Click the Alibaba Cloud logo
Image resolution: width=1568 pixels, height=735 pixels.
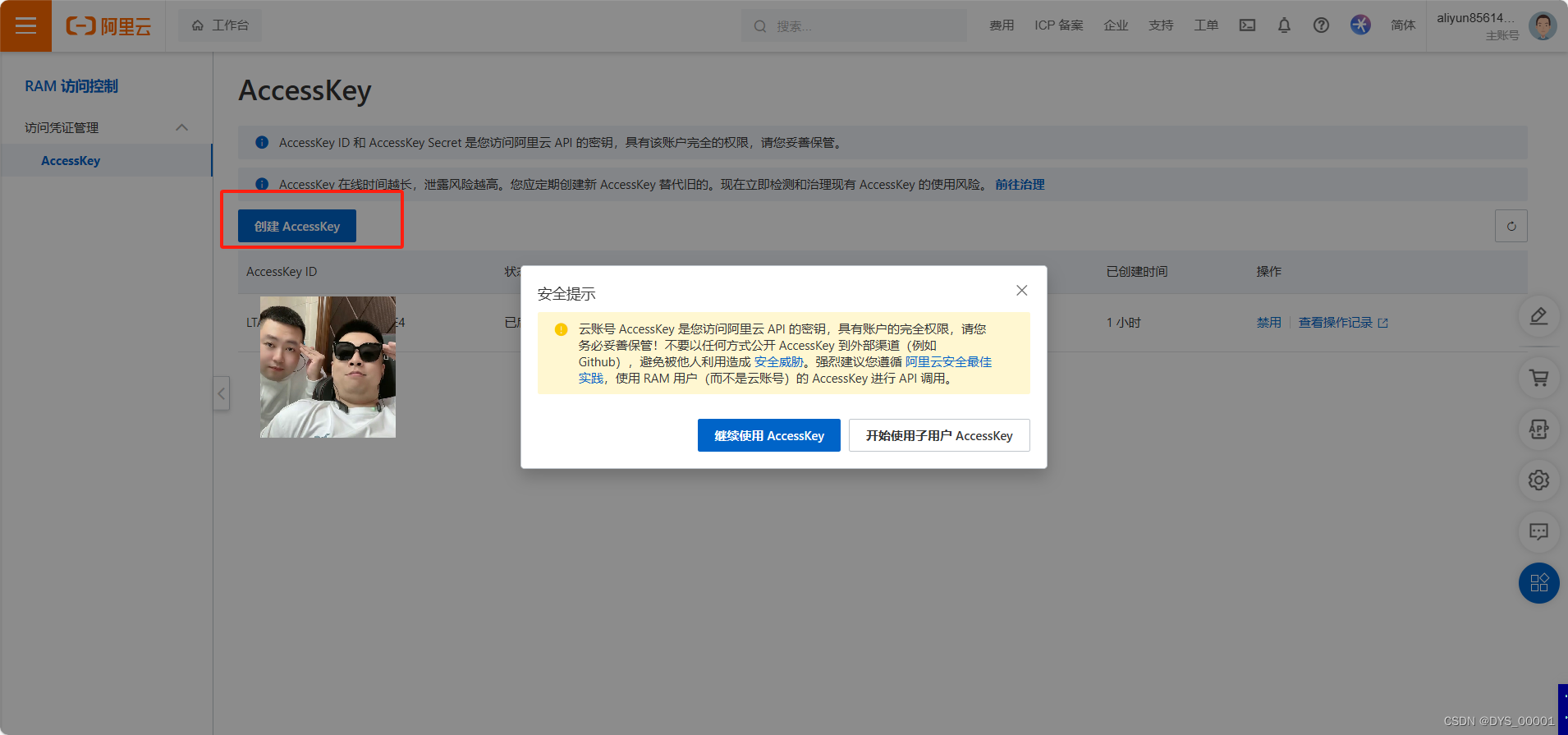(x=108, y=26)
